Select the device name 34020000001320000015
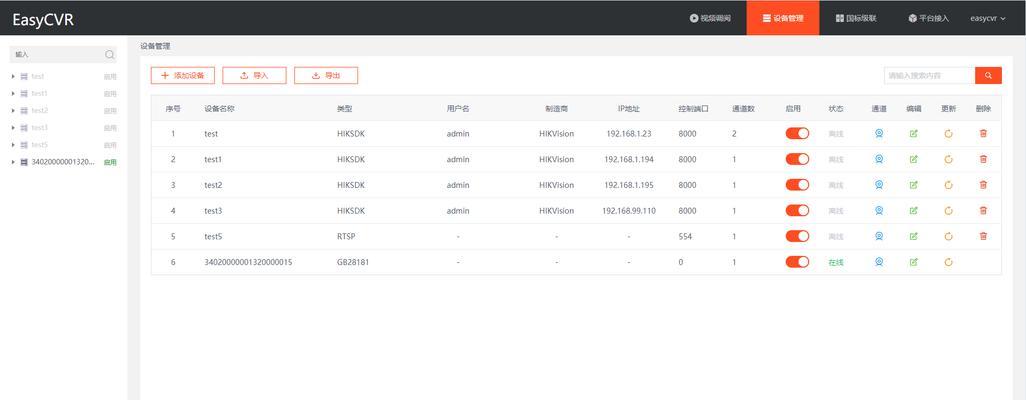1026x400 pixels. [248, 262]
